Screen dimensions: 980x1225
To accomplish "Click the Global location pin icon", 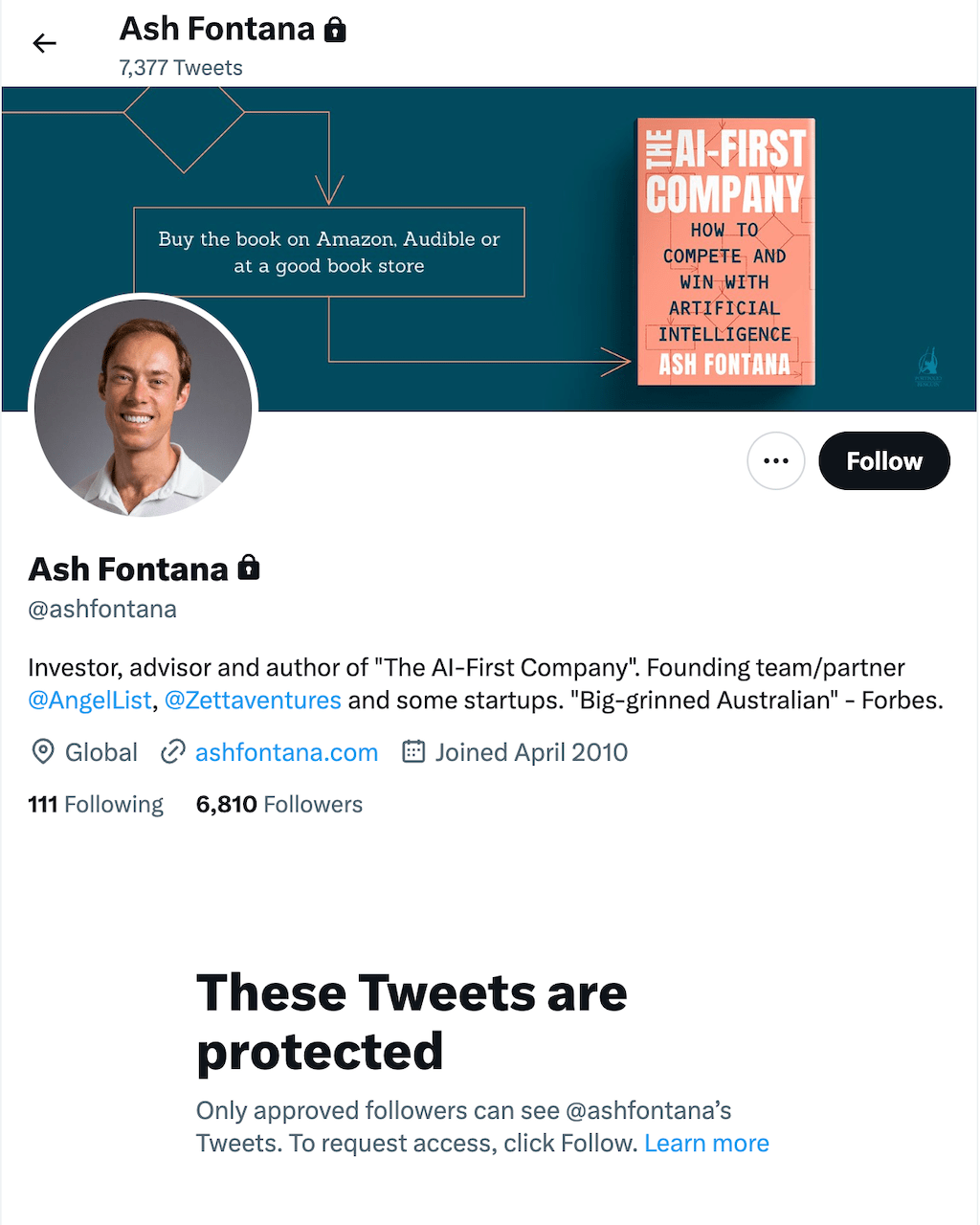I will [43, 752].
